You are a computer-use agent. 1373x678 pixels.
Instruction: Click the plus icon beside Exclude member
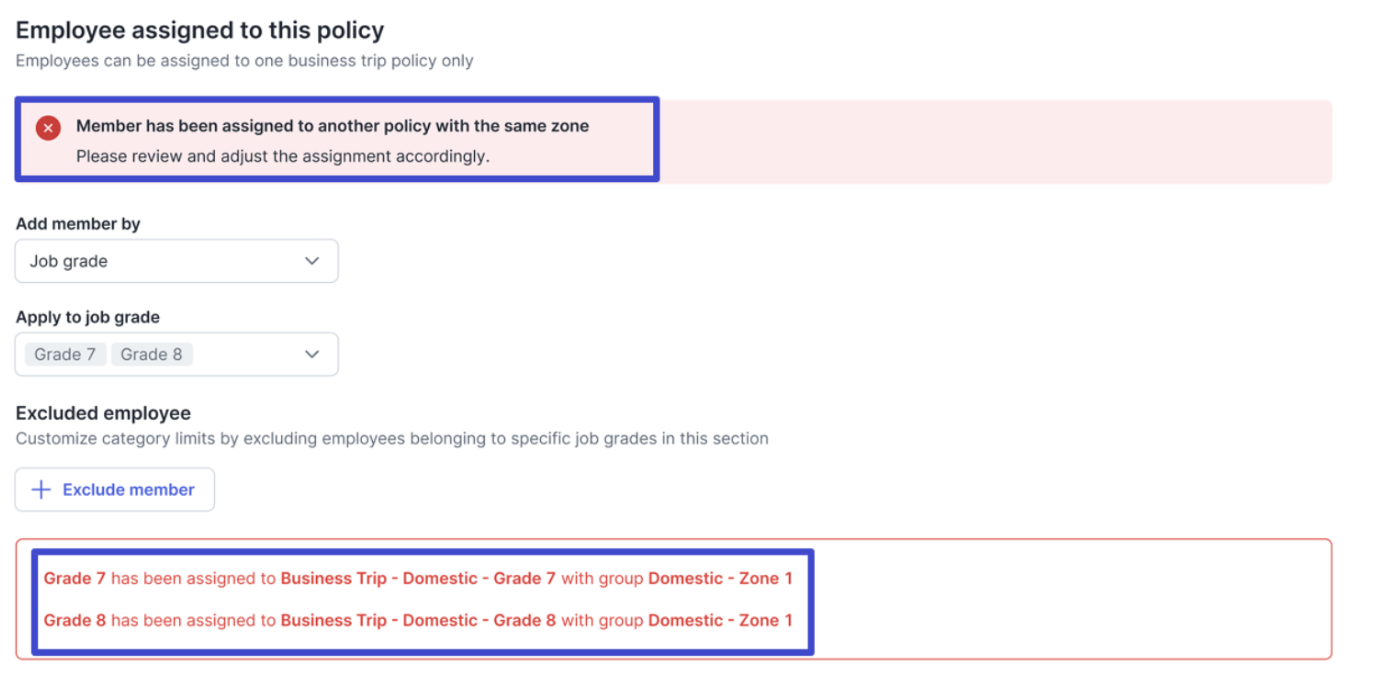tap(41, 490)
